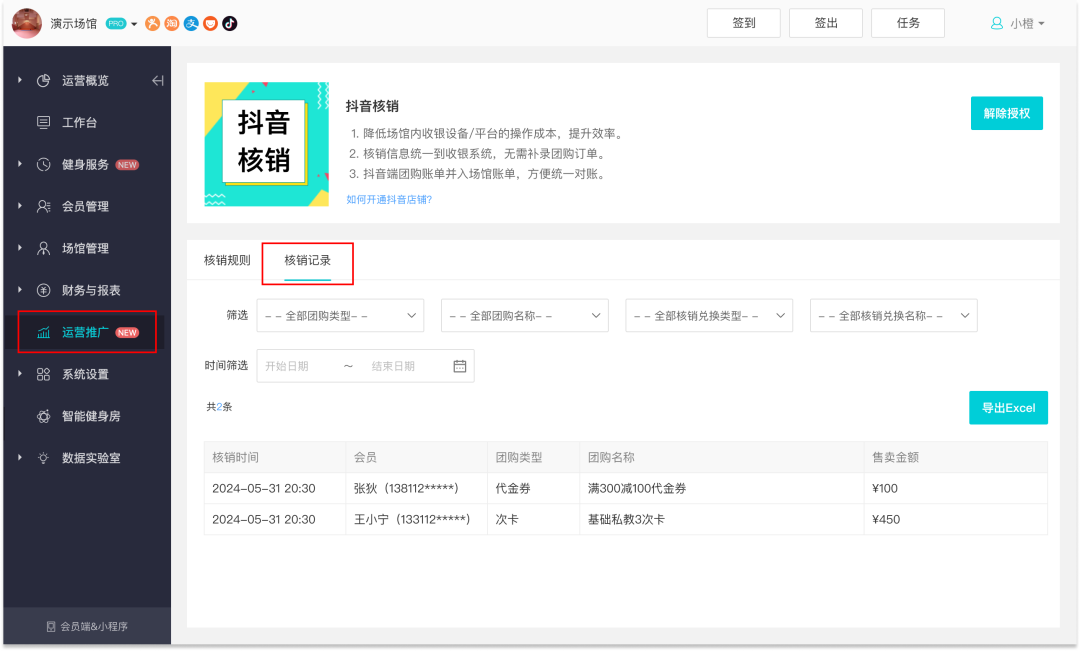Click the venue avatar image
1080x651 pixels.
[26, 23]
